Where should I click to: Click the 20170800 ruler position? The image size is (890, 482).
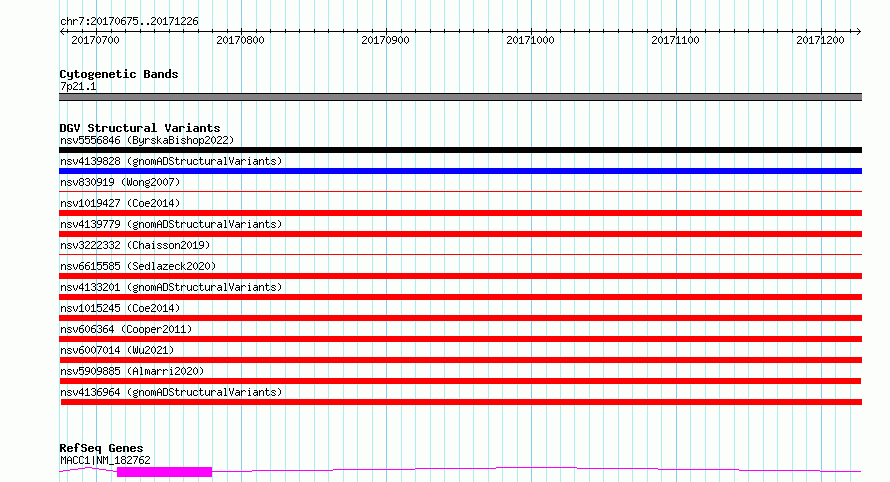(x=240, y=40)
